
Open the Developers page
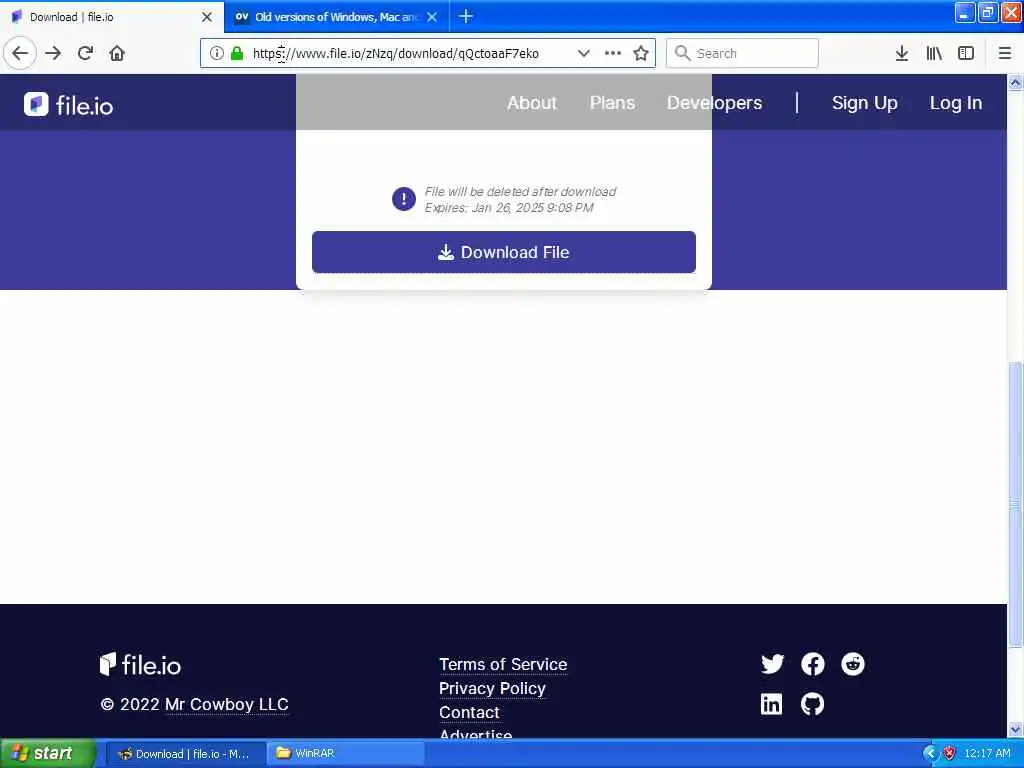[714, 103]
